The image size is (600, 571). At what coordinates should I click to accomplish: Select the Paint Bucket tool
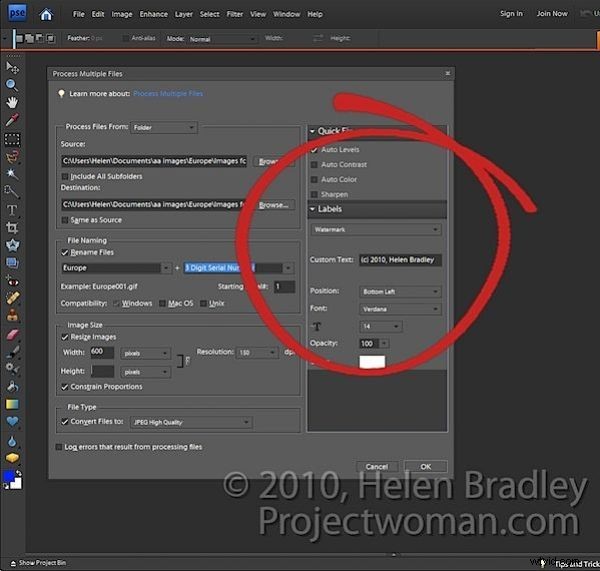tap(12, 387)
